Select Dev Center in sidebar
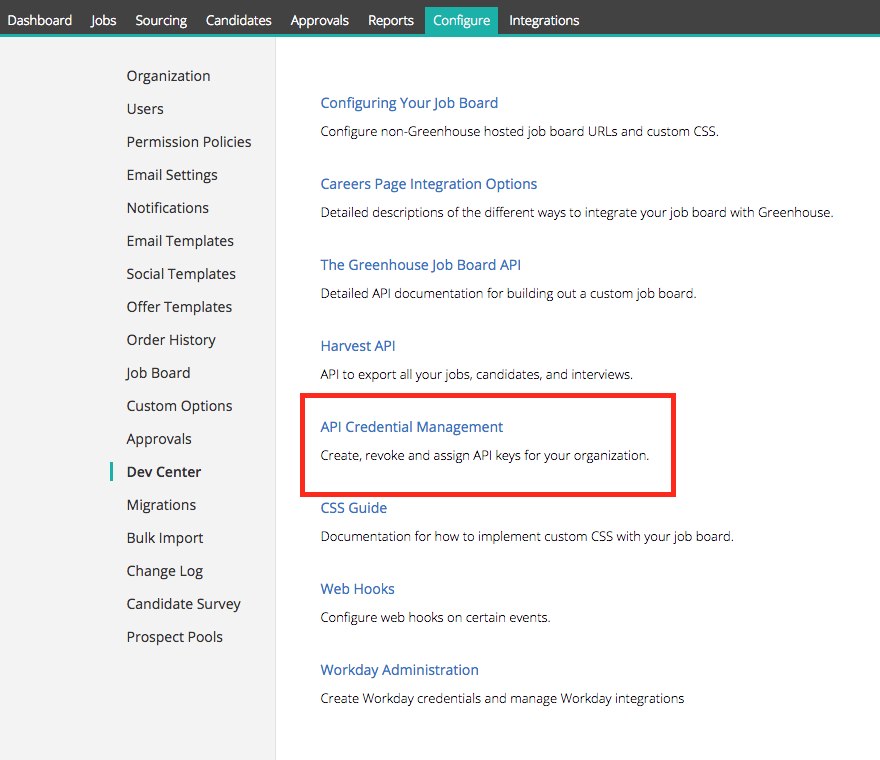880x760 pixels. pos(163,472)
